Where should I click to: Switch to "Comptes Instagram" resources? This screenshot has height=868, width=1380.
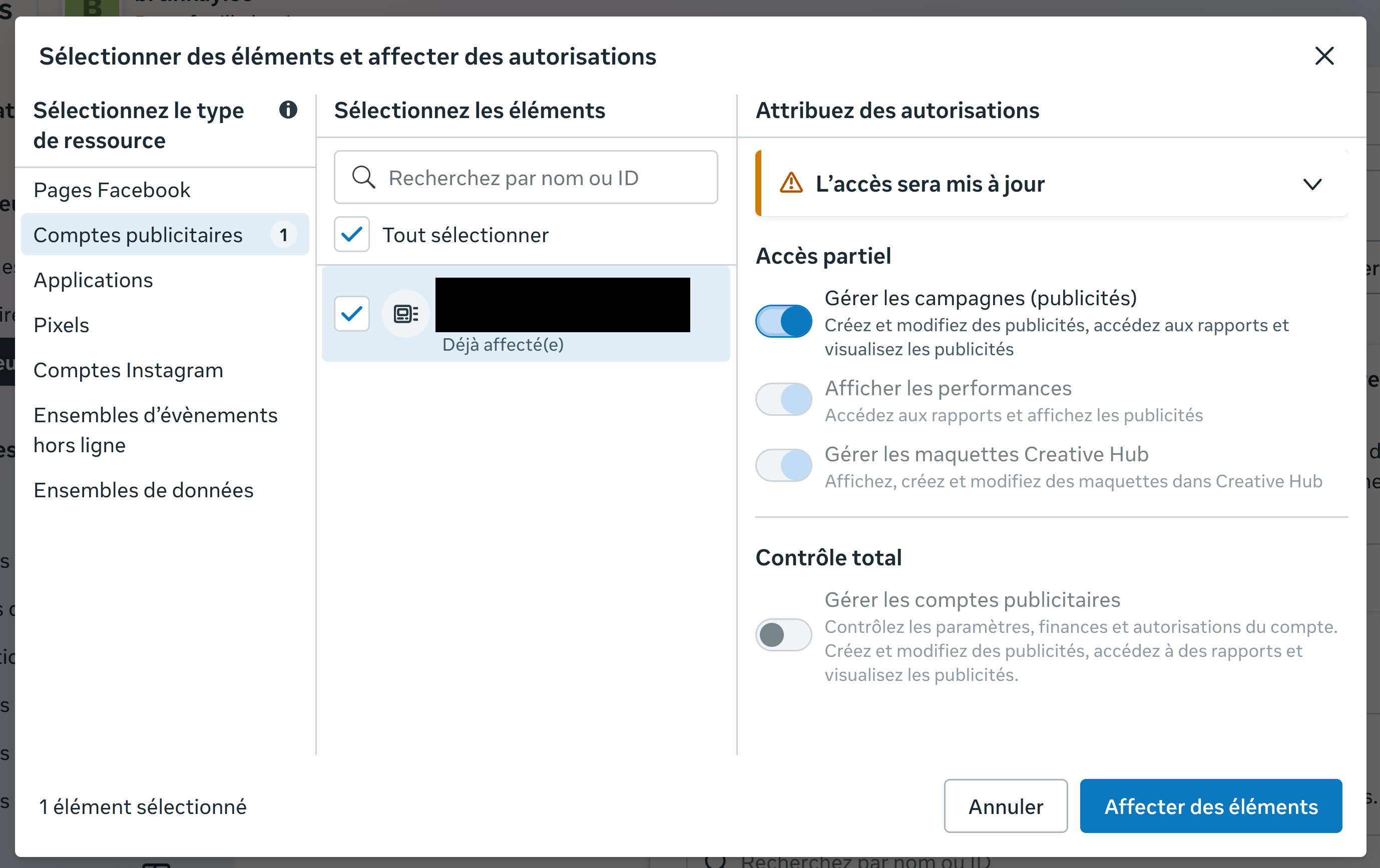pyautogui.click(x=165, y=370)
